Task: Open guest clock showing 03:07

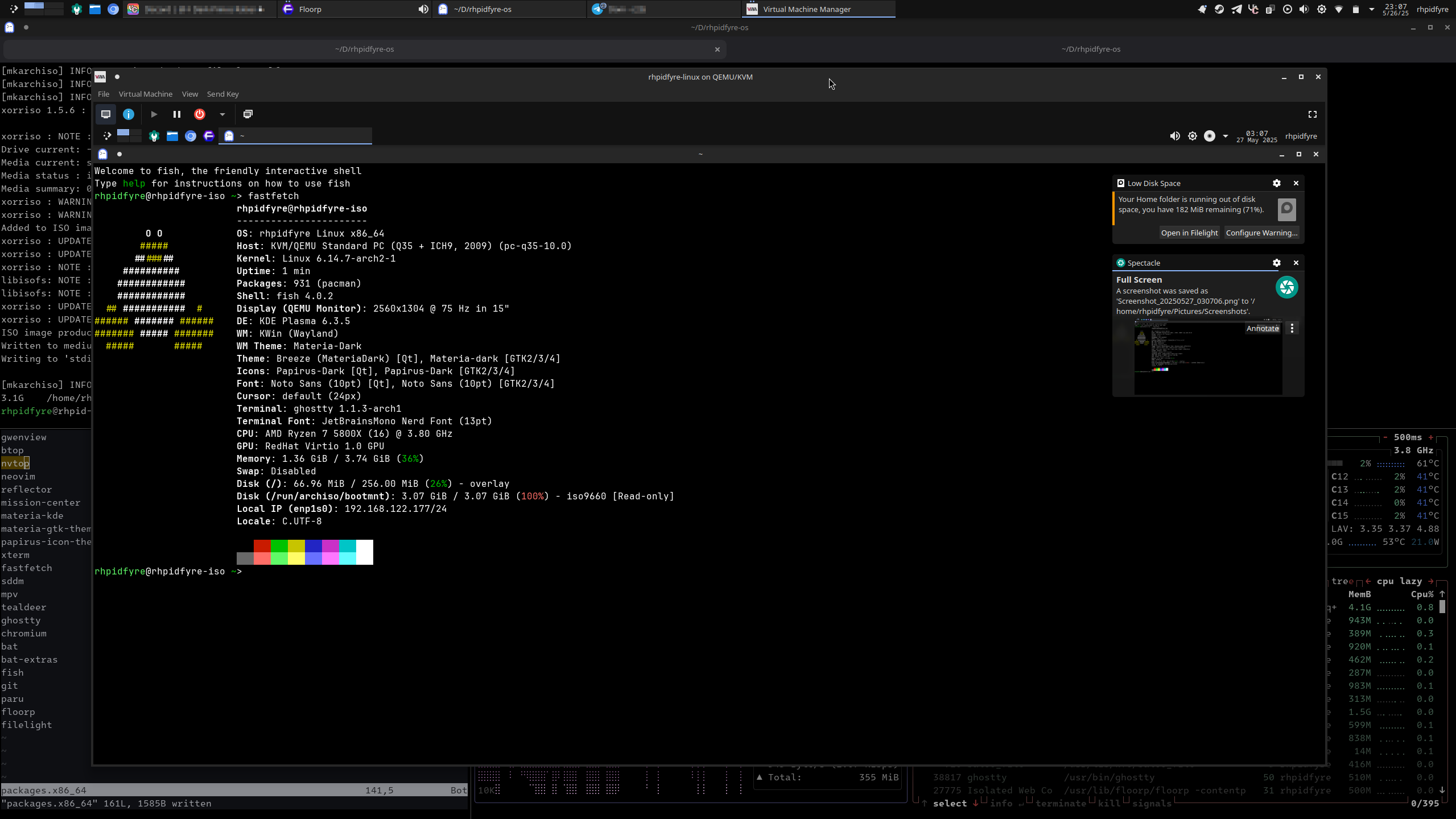Action: (1257, 136)
